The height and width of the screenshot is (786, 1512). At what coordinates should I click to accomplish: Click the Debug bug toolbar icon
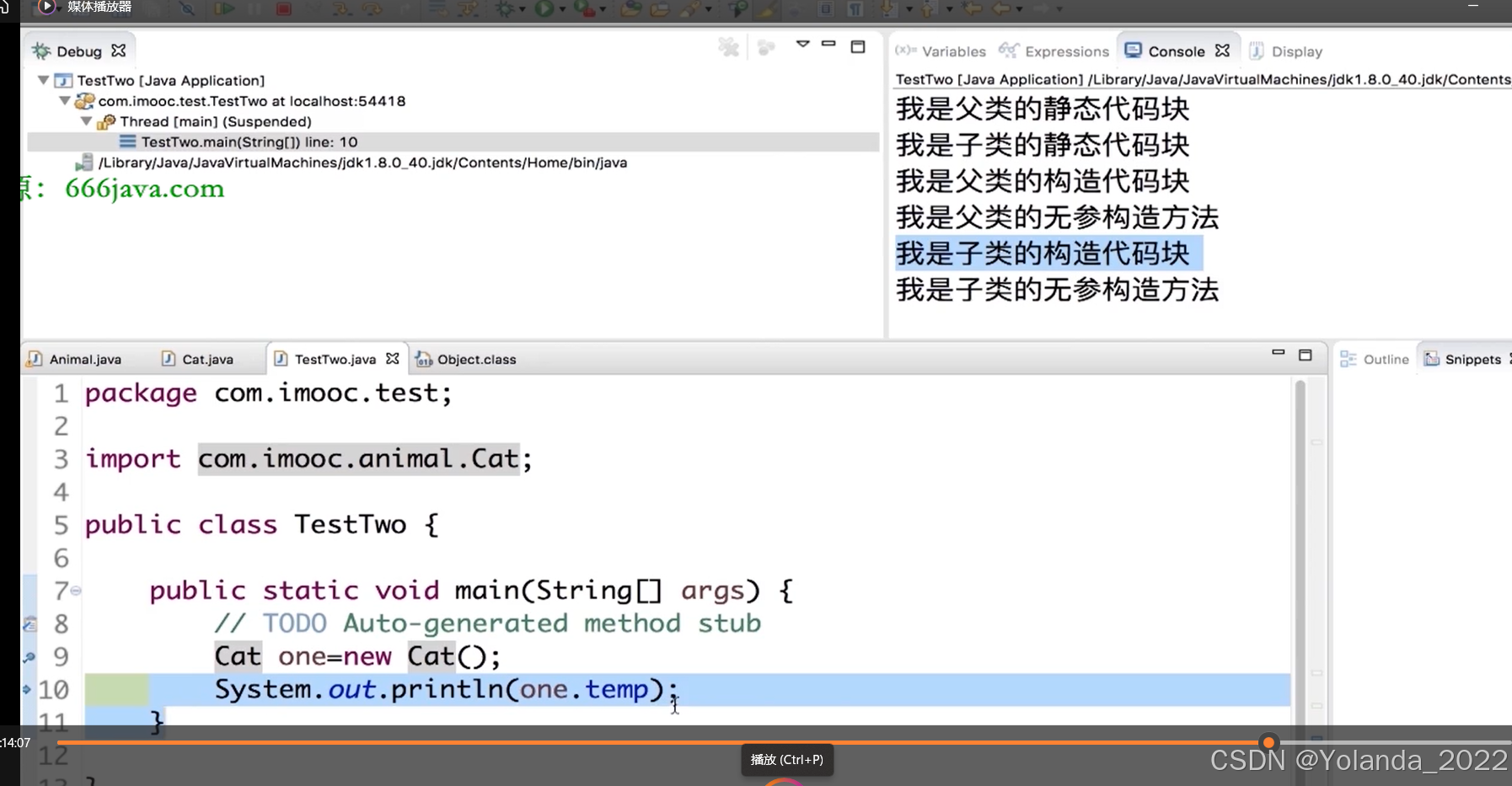click(x=505, y=8)
